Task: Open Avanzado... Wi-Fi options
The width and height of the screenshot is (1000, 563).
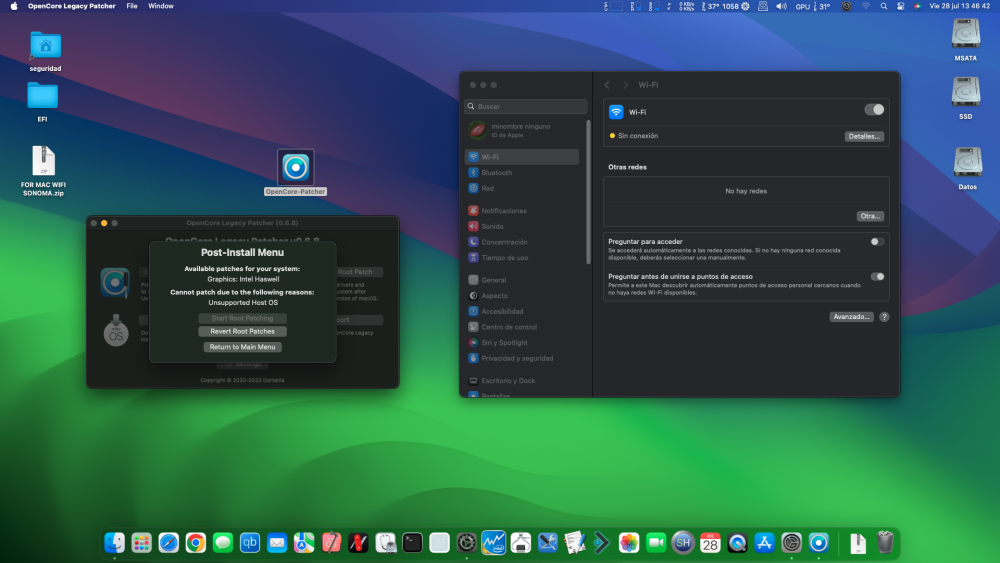Action: pos(851,317)
